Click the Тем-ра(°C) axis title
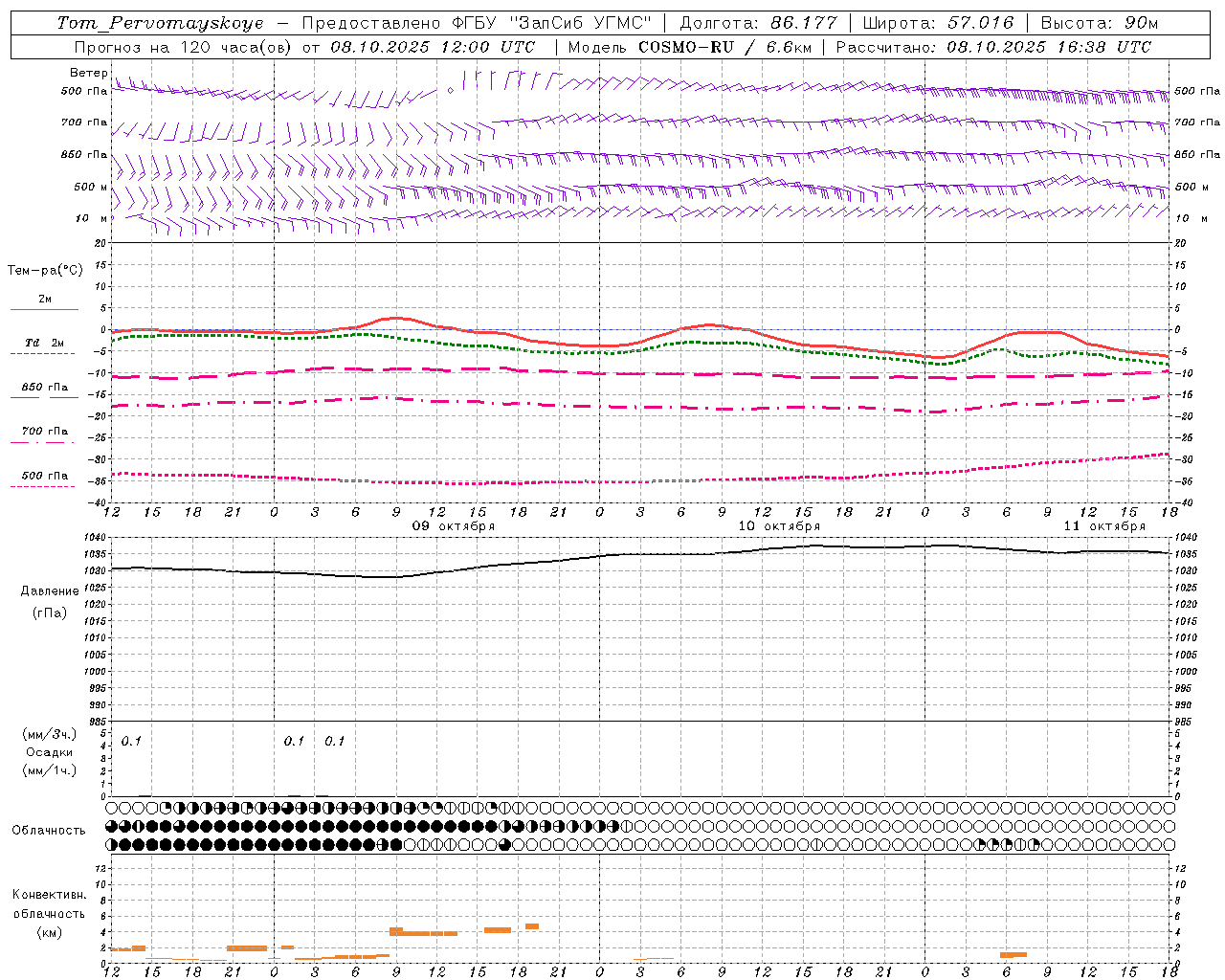Screen dimensions: 1225x980 (45, 271)
